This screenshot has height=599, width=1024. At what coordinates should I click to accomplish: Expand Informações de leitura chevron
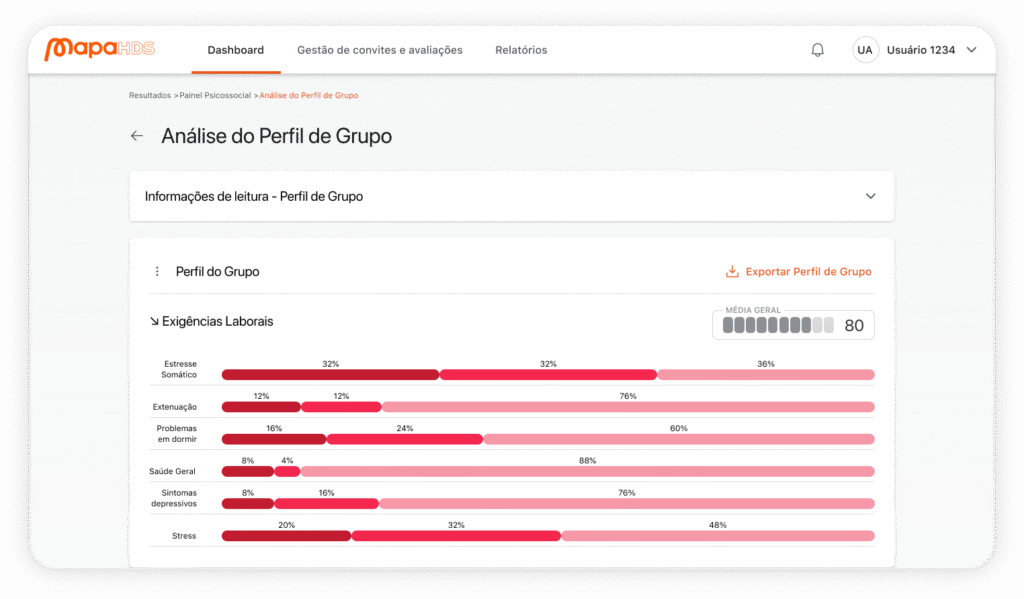pyautogui.click(x=870, y=196)
